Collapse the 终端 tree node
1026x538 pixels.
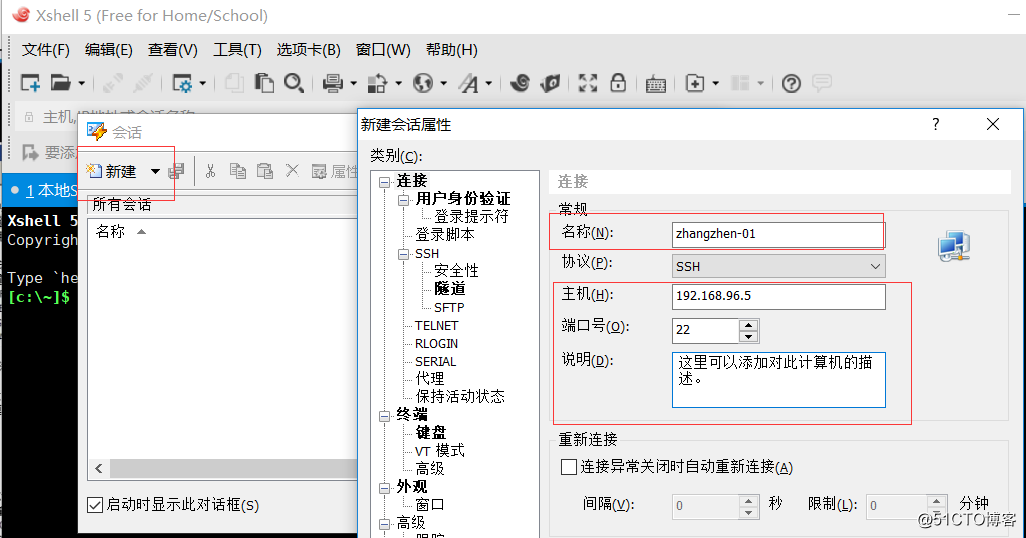(385, 416)
